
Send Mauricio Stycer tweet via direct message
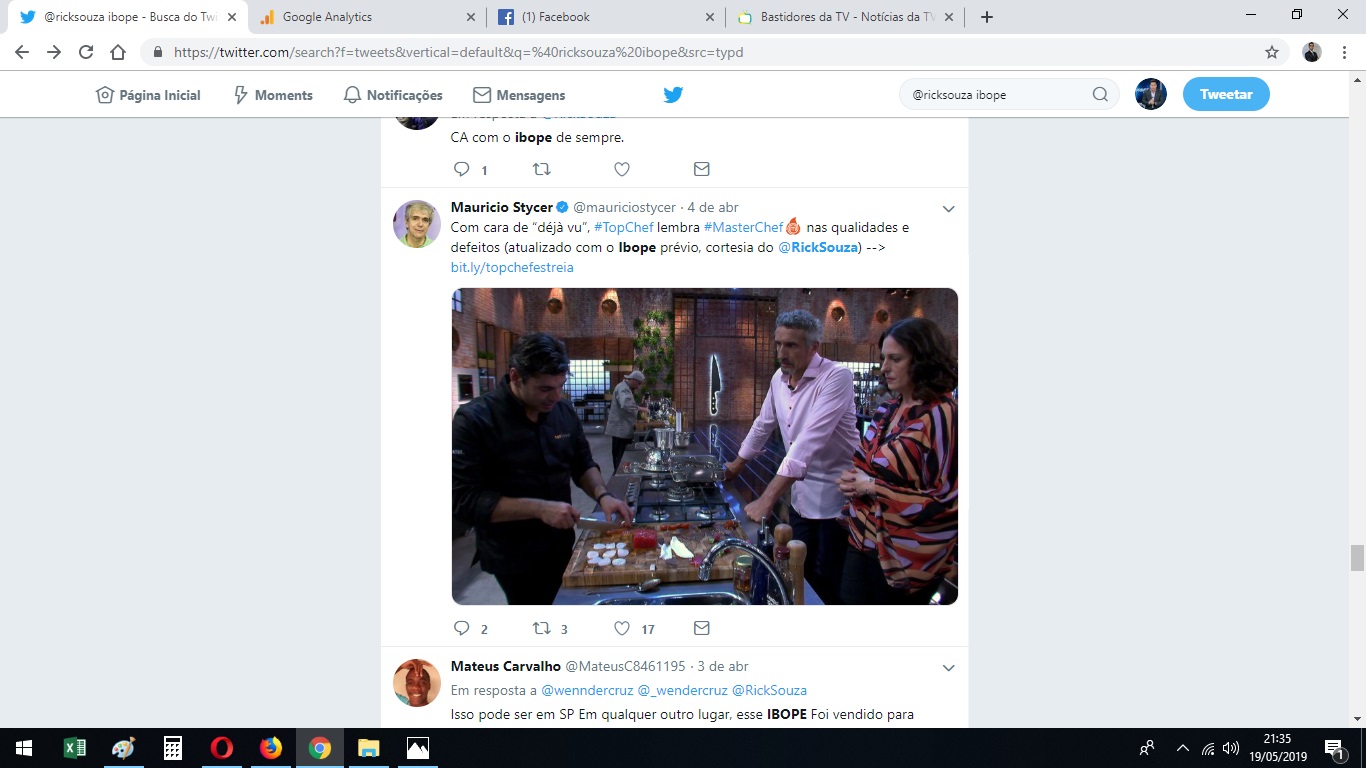point(702,629)
